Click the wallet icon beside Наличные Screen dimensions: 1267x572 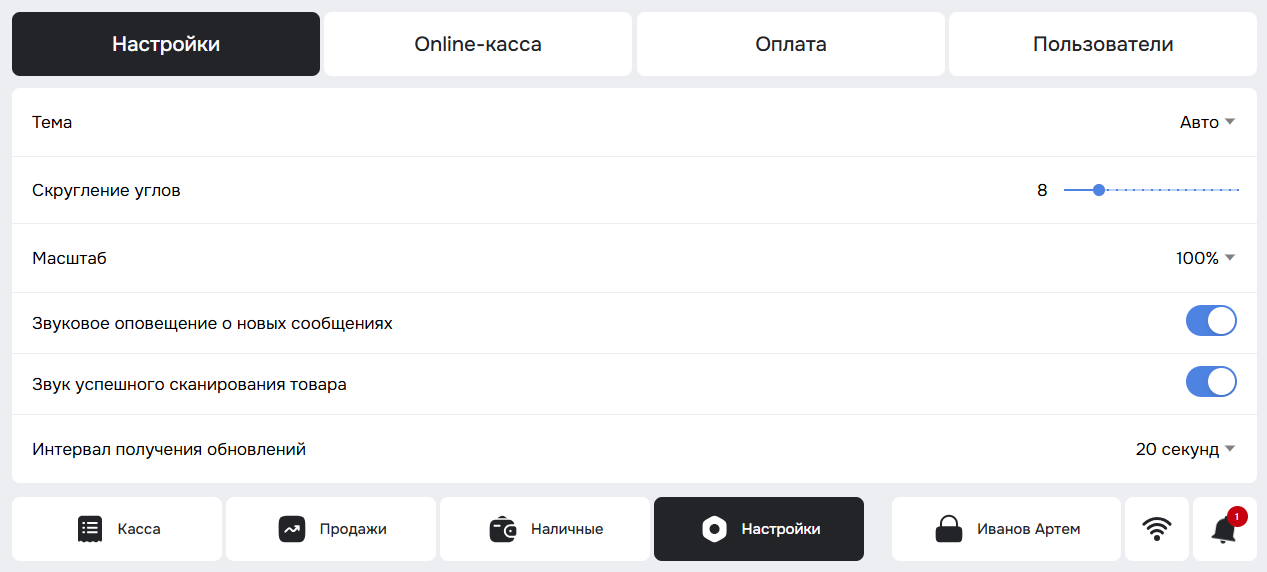503,529
